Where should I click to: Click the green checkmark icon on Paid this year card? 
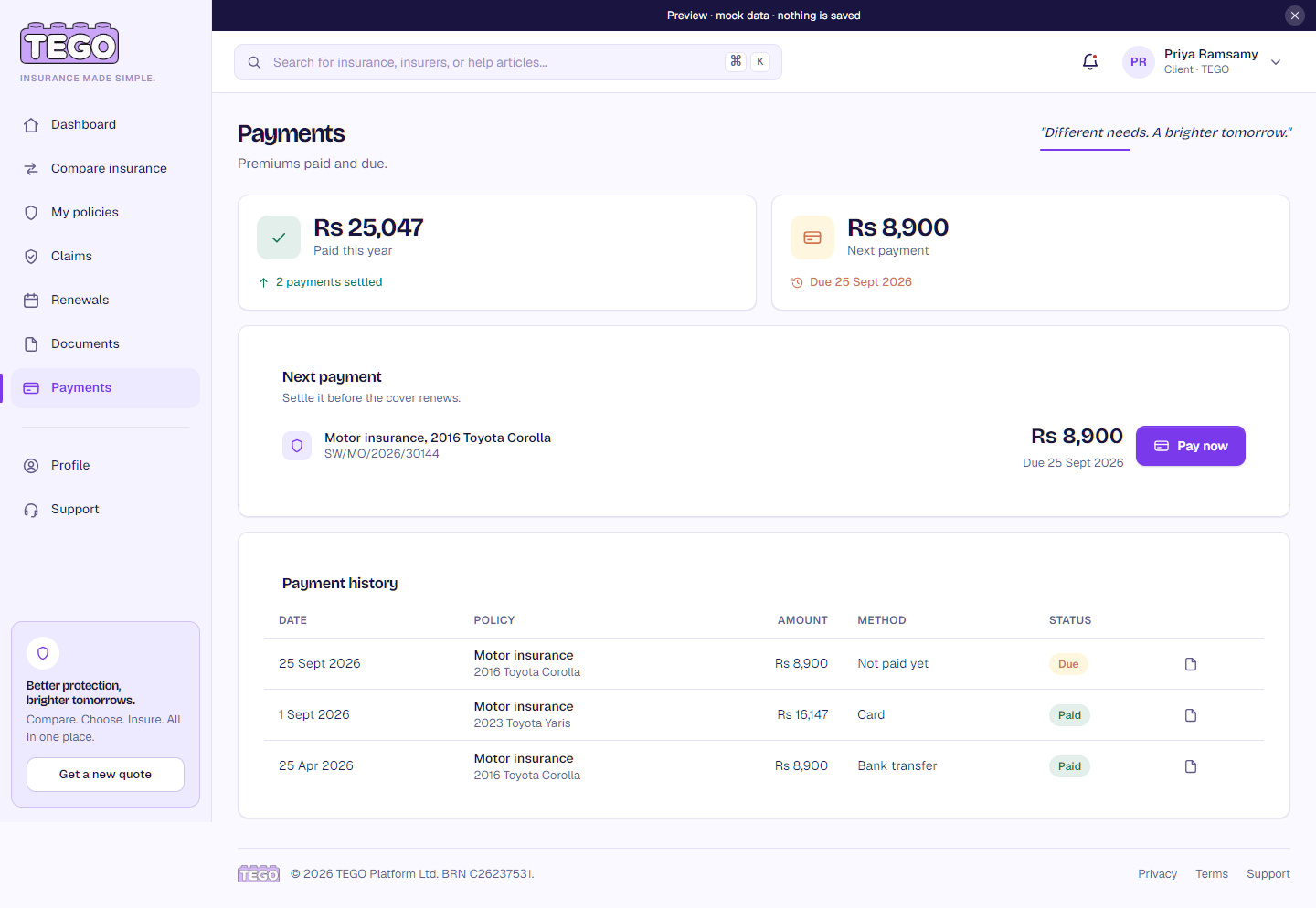(279, 238)
